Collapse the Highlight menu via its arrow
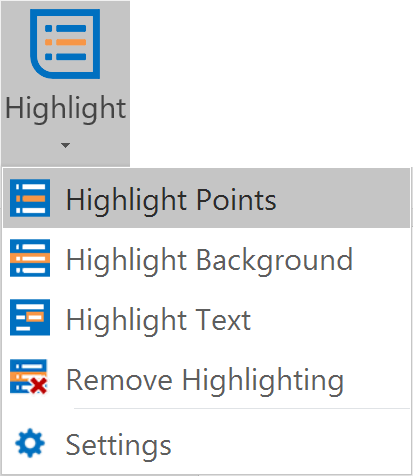Image resolution: width=413 pixels, height=476 pixels. [65, 145]
